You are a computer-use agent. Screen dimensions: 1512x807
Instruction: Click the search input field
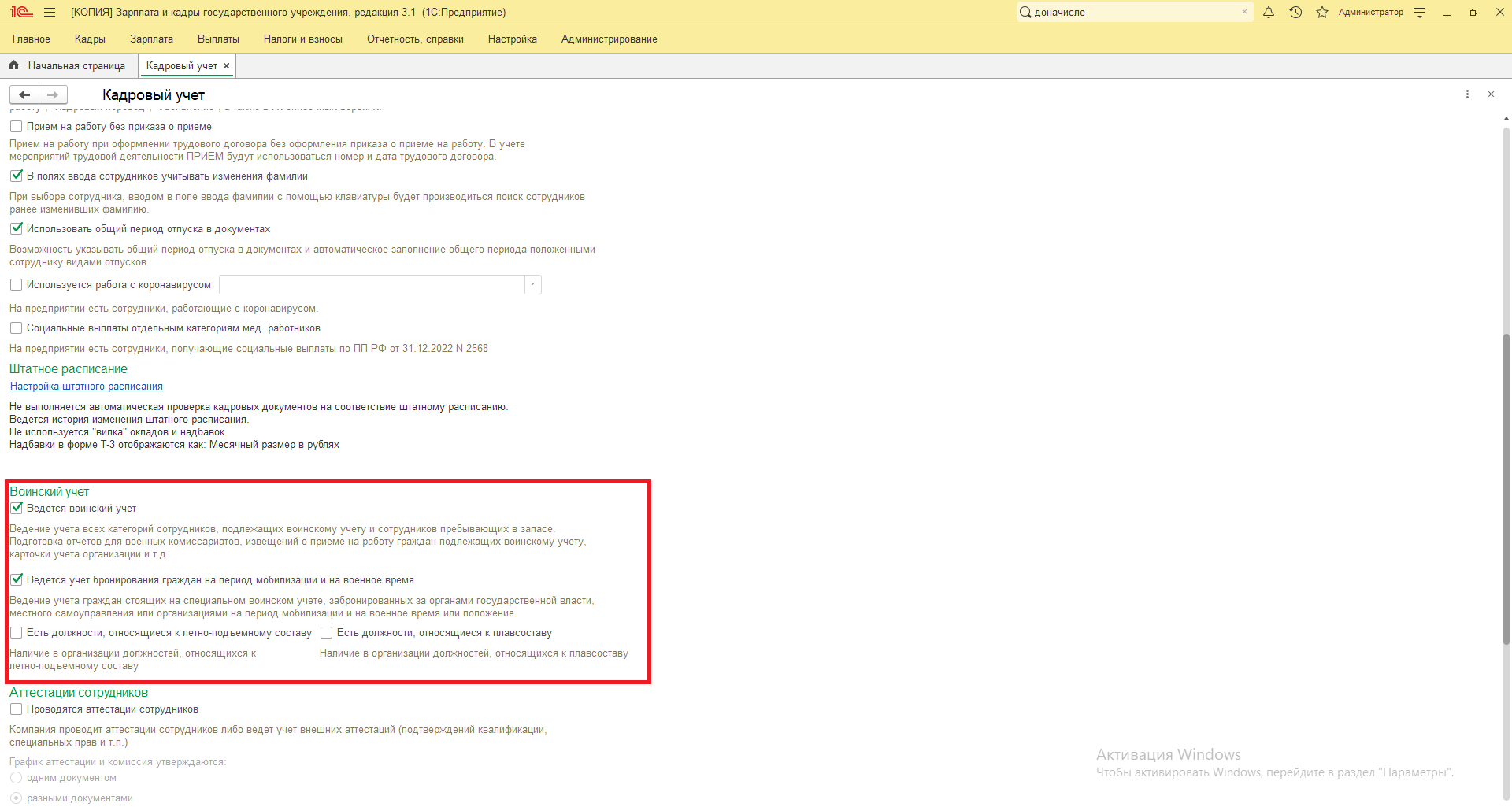pos(1136,12)
